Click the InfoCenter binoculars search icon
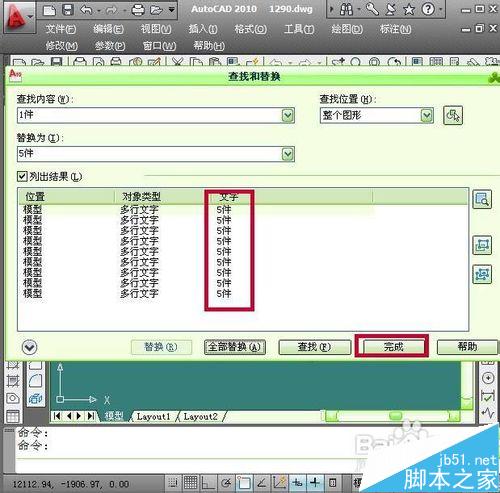500x493 pixels. coord(346,9)
